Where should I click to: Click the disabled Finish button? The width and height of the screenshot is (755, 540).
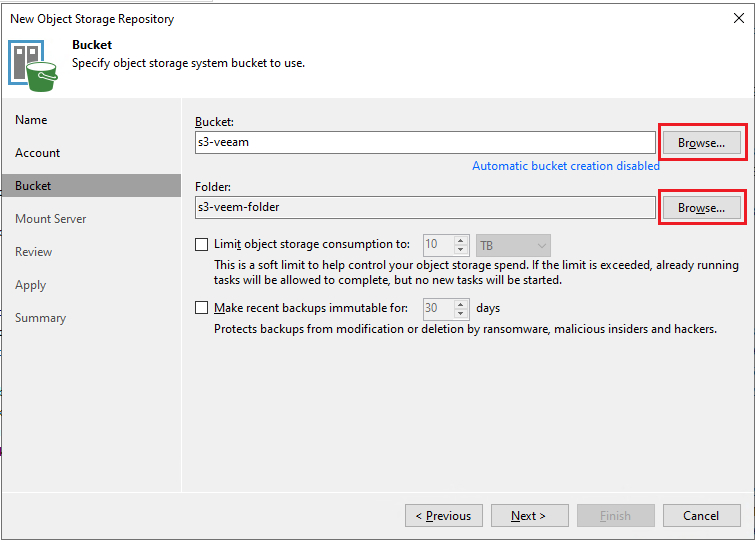(616, 515)
